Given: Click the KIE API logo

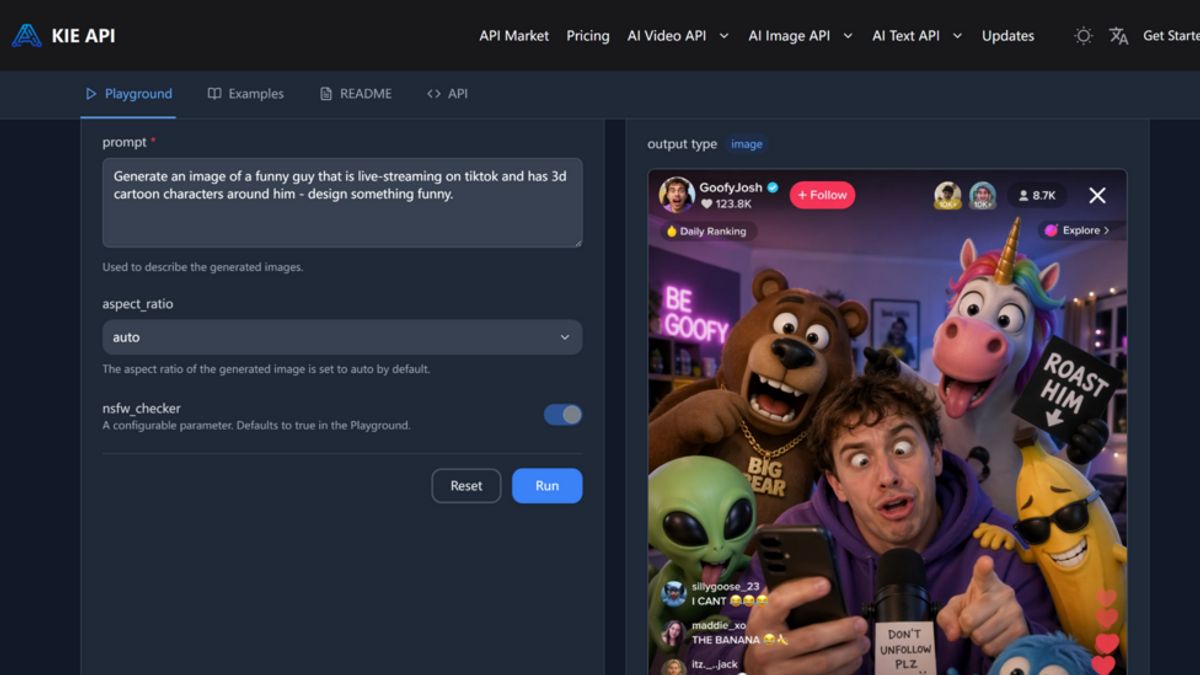Looking at the screenshot, I should click(x=64, y=35).
